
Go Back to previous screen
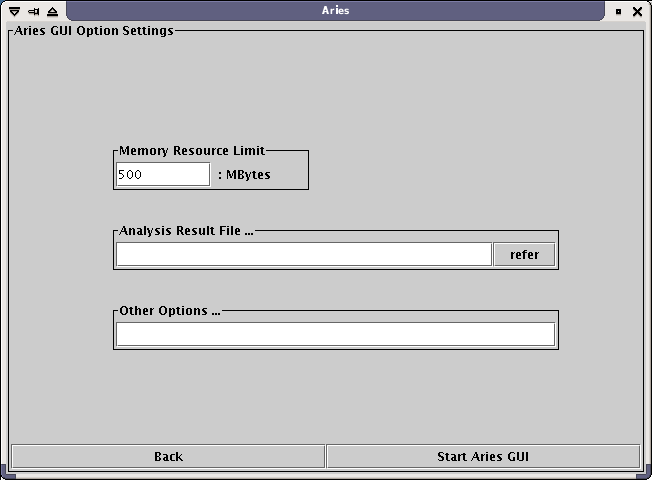point(168,456)
